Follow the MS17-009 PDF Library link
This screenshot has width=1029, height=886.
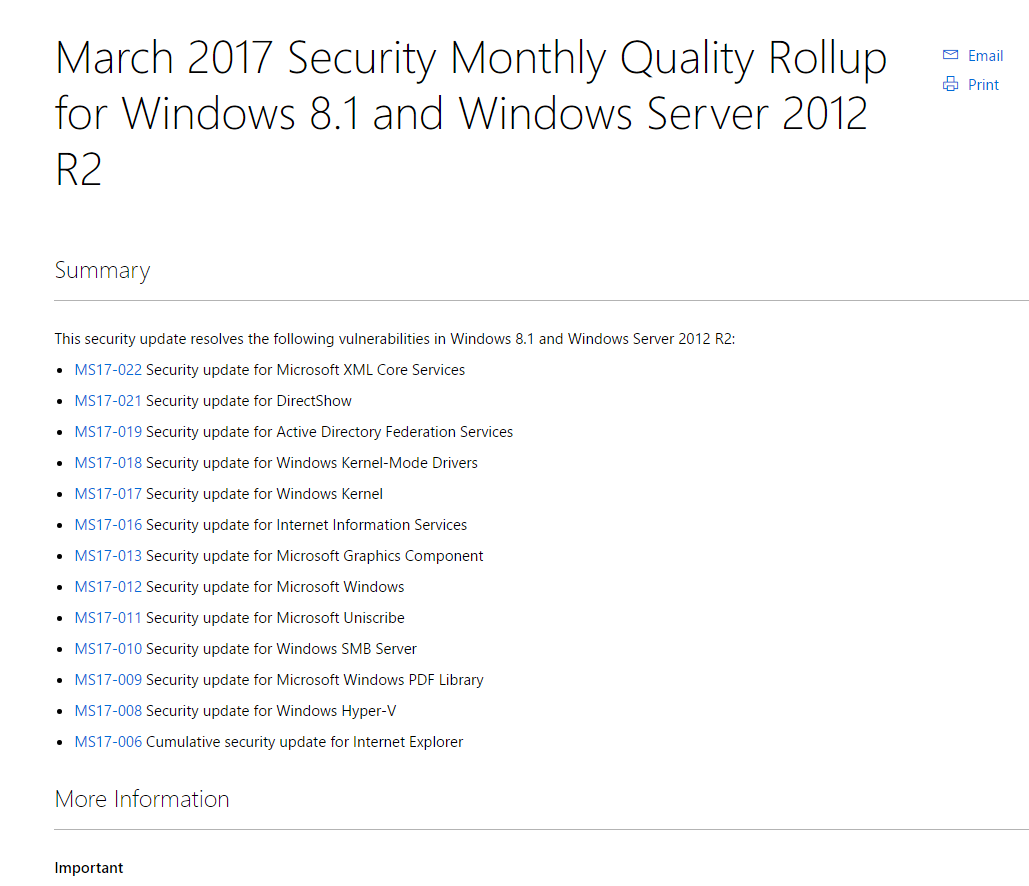coord(108,680)
